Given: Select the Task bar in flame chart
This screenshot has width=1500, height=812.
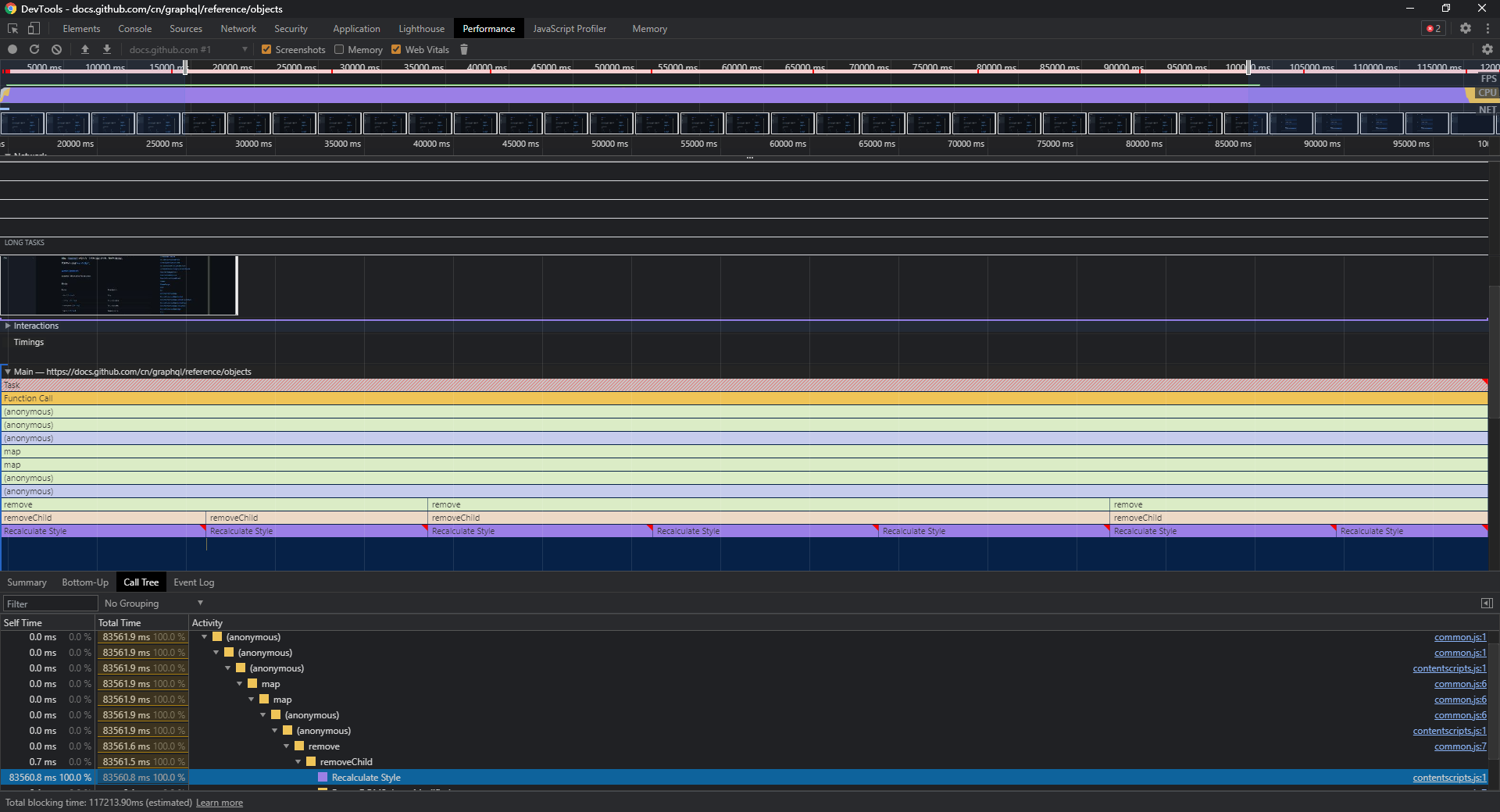Looking at the screenshot, I should [x=744, y=385].
